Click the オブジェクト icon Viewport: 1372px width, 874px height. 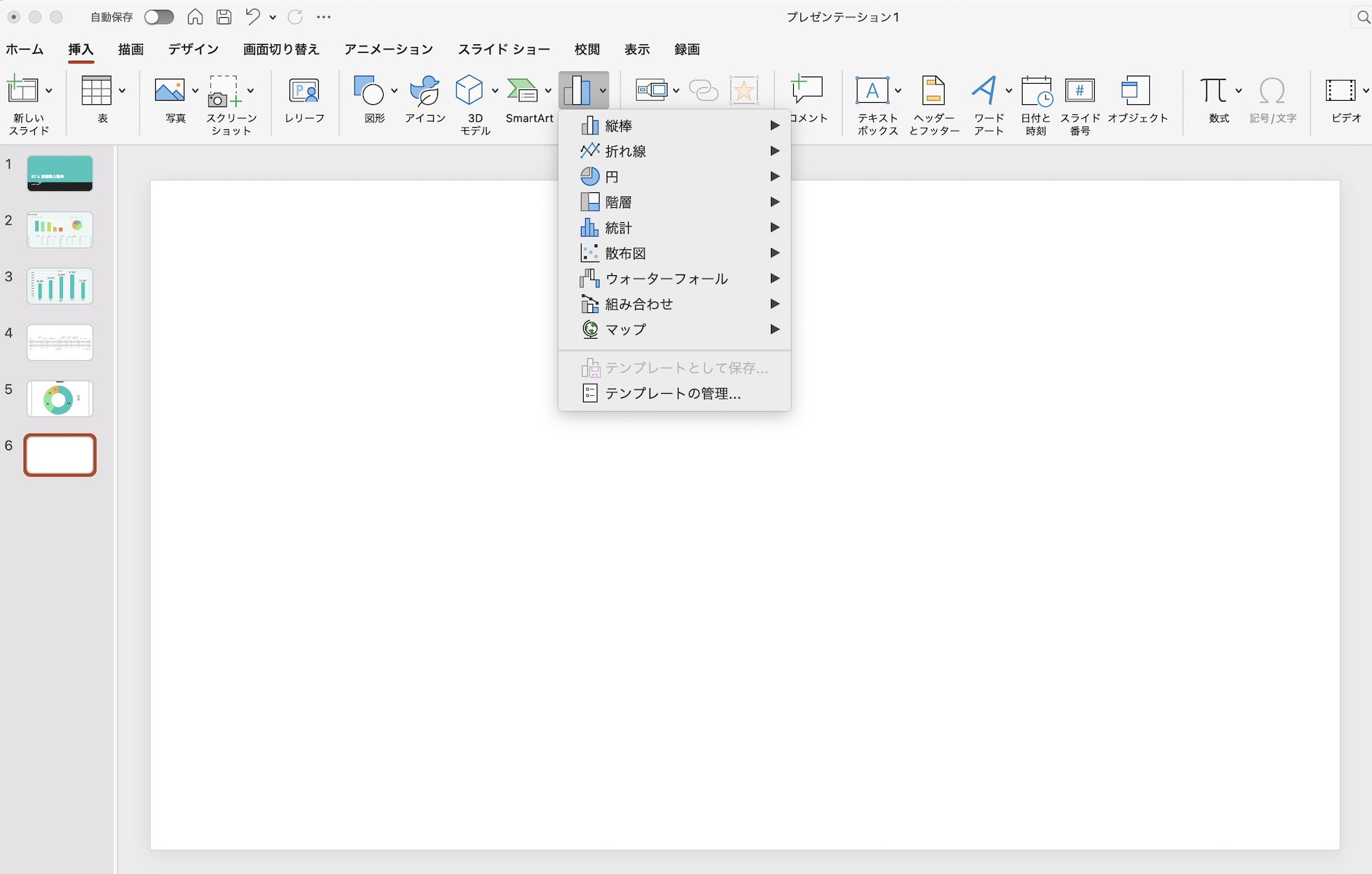click(1135, 91)
